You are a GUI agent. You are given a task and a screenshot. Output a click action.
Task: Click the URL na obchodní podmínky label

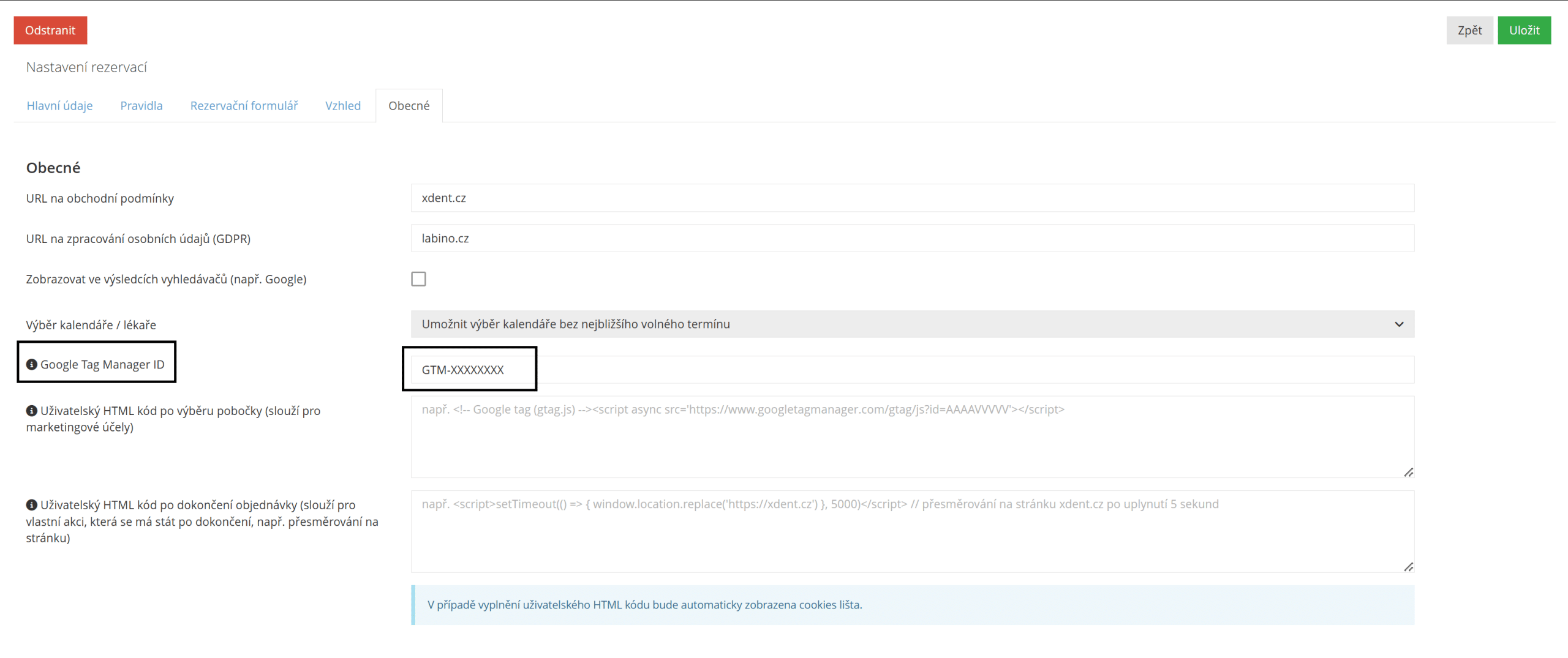pyautogui.click(x=100, y=198)
